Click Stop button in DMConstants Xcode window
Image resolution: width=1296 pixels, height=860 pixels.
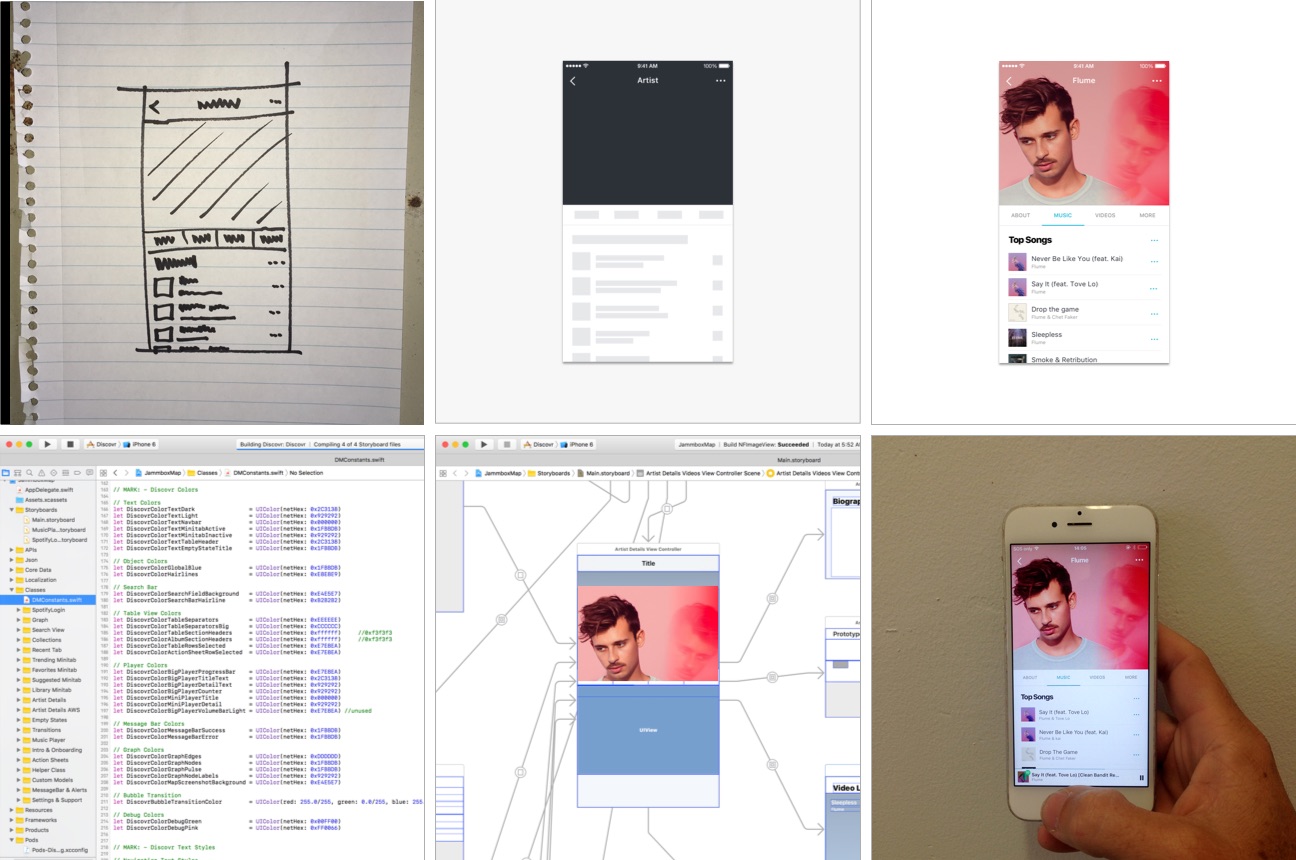[x=70, y=444]
